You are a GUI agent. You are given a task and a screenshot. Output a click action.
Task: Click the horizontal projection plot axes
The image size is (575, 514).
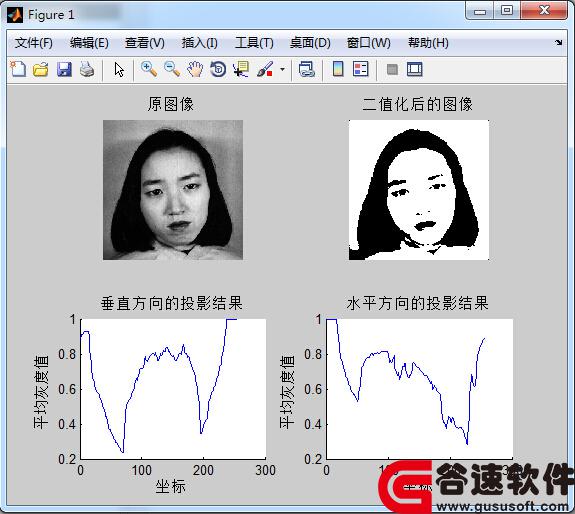(420, 389)
